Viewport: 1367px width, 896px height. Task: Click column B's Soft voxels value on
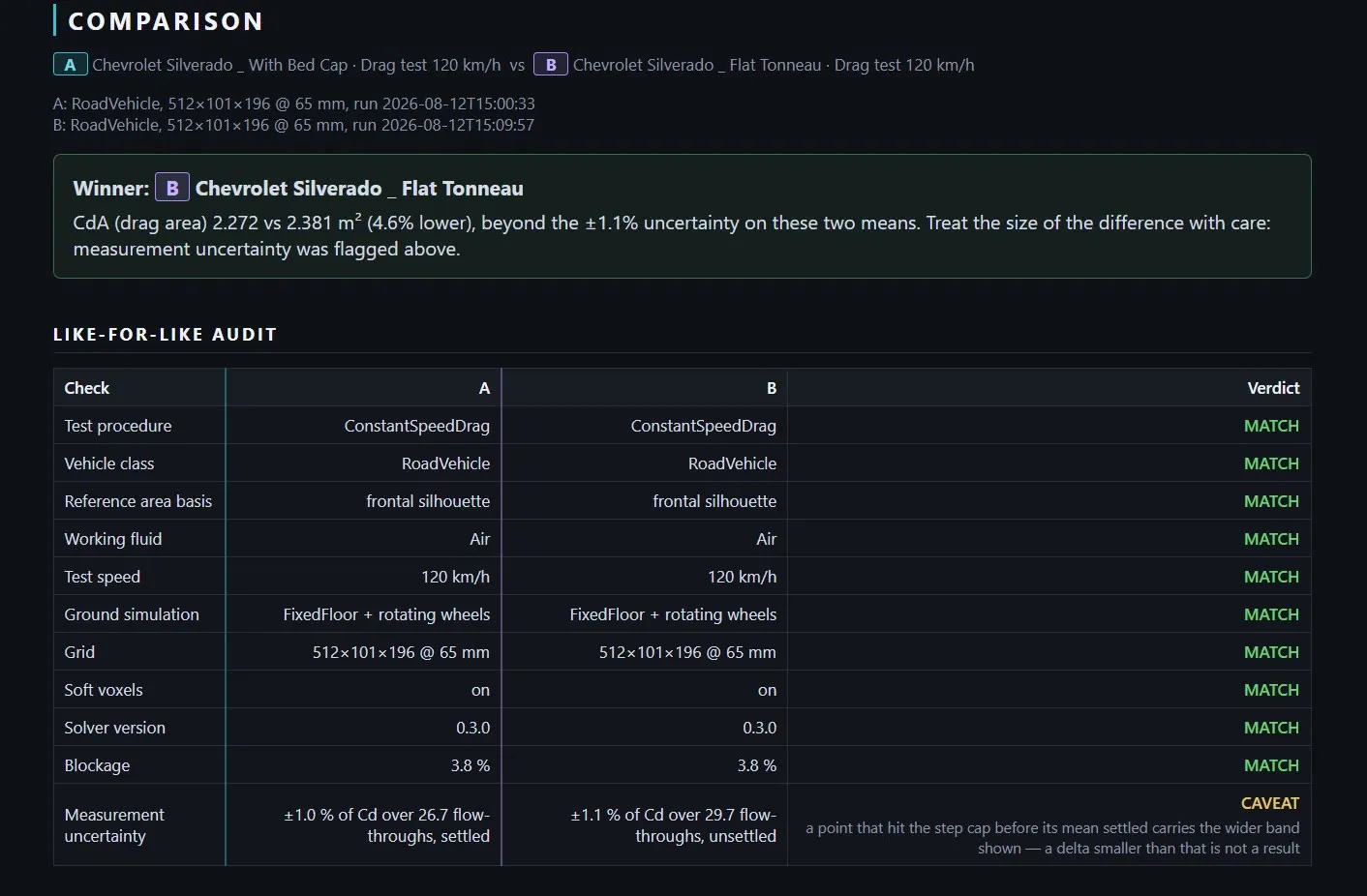pyautogui.click(x=768, y=690)
